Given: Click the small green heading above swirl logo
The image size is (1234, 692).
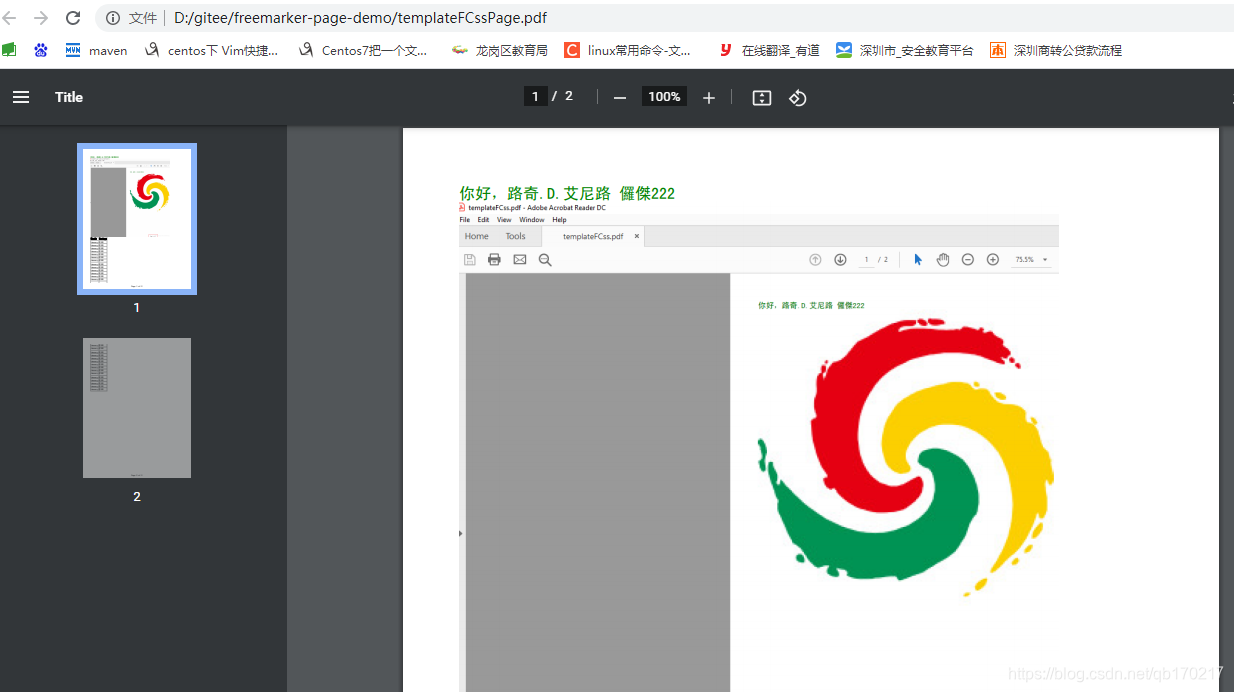Looking at the screenshot, I should click(811, 305).
